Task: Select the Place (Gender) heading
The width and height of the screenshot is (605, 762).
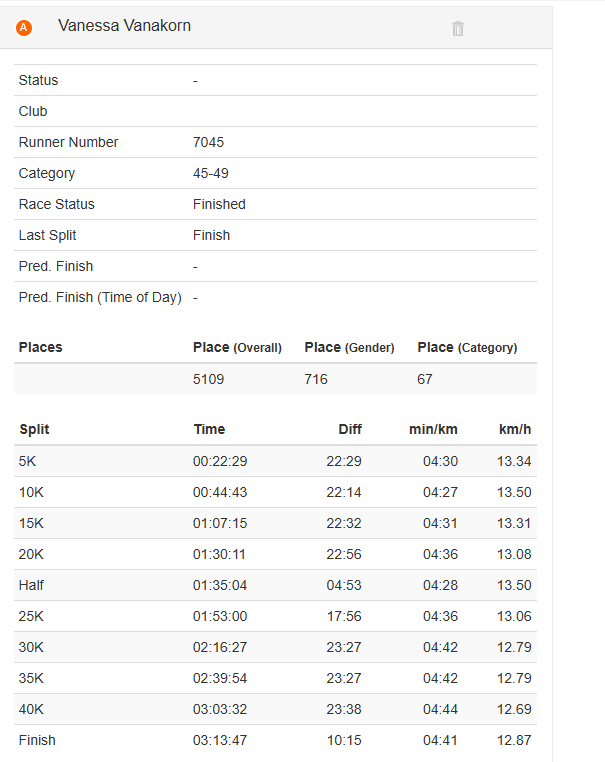Action: (349, 347)
